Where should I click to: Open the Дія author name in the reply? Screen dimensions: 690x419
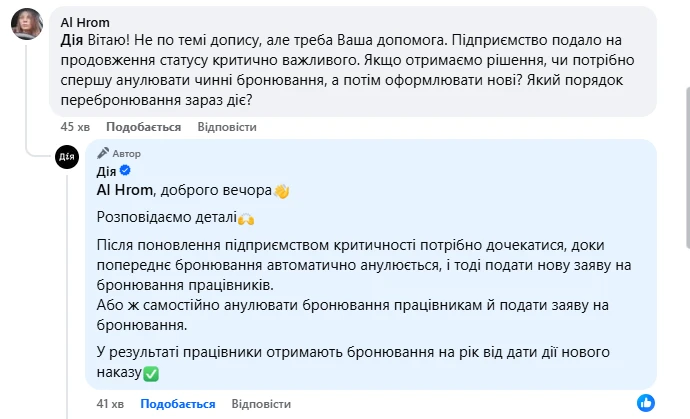(106, 171)
